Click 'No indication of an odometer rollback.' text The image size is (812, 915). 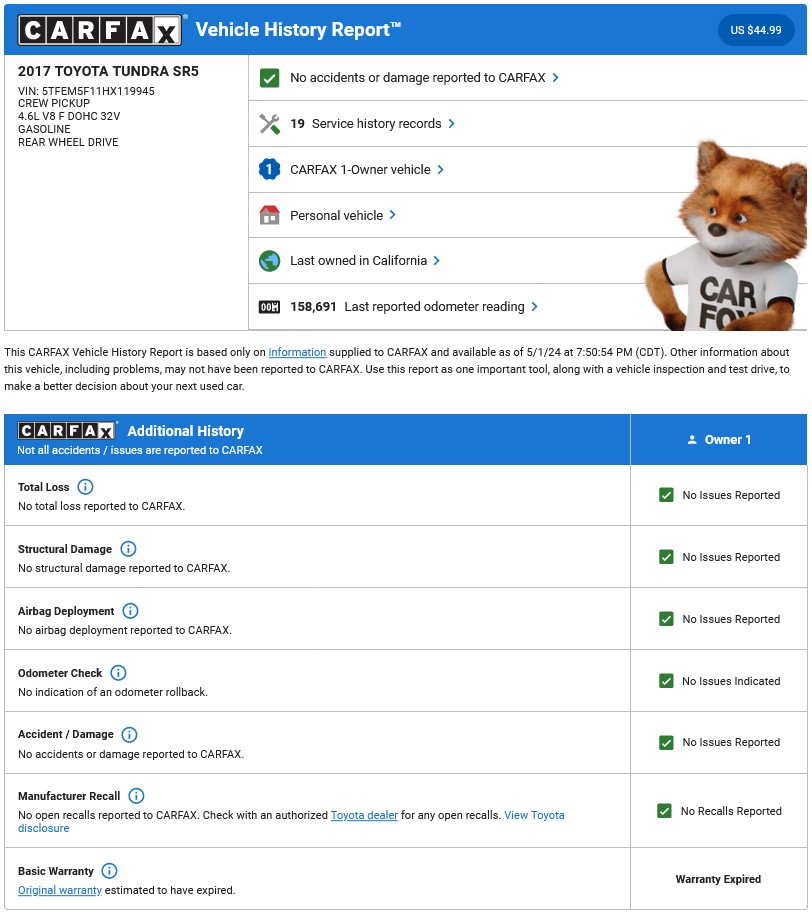(113, 692)
